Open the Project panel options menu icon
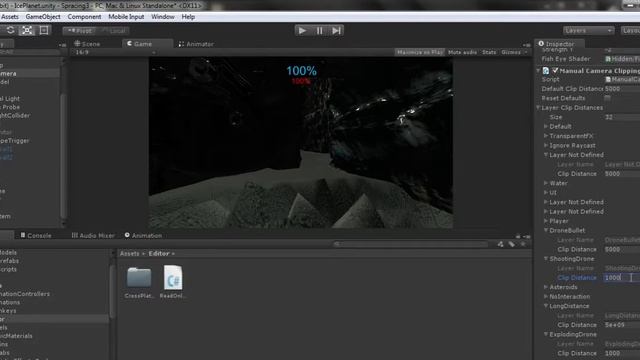The image size is (640, 360). pyautogui.click(x=527, y=236)
